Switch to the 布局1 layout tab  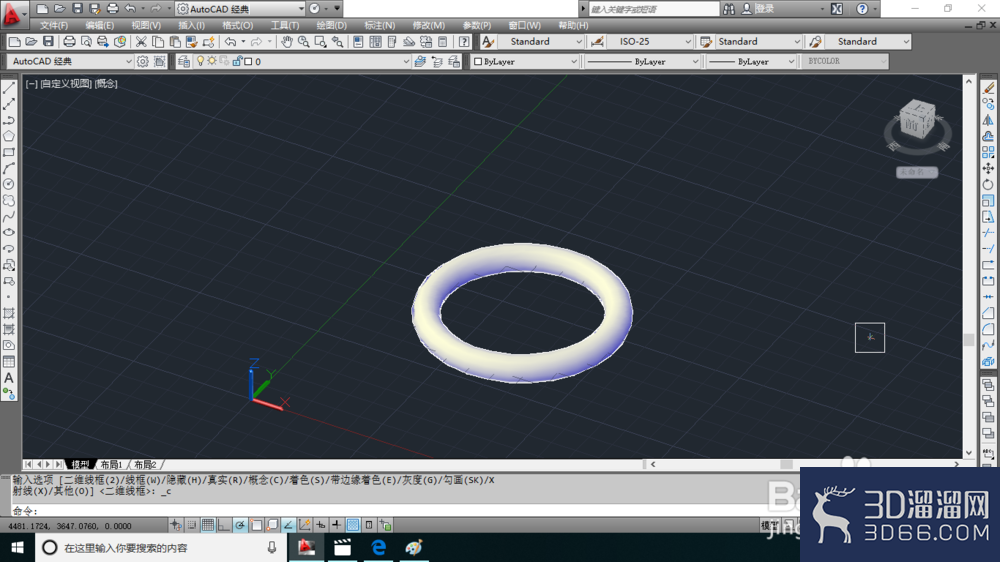[112, 465]
